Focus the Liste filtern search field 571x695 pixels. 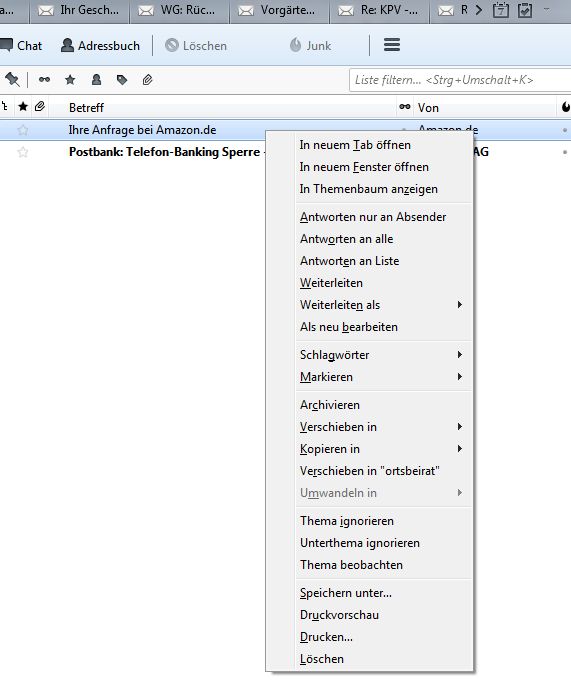coord(460,80)
